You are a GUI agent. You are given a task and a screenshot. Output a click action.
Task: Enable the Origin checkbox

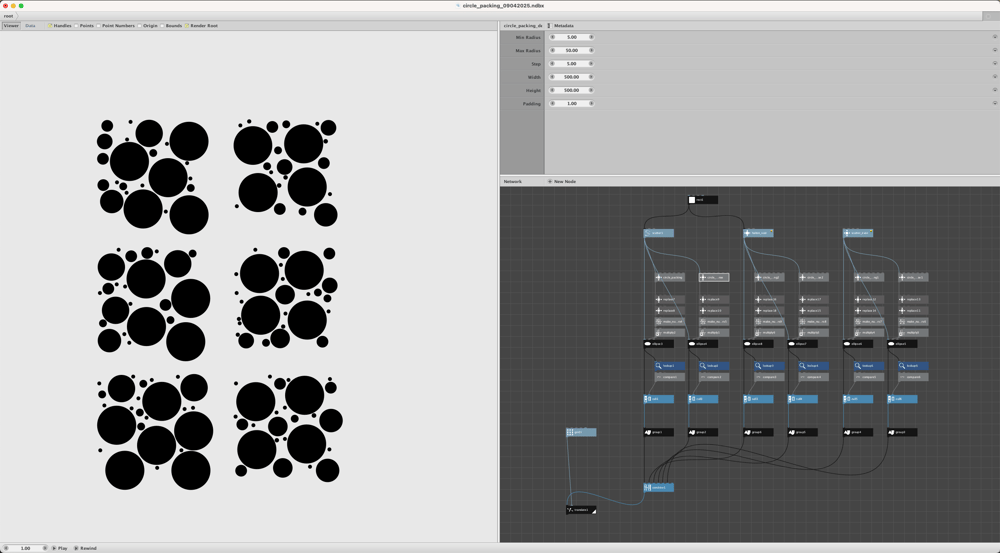click(140, 26)
